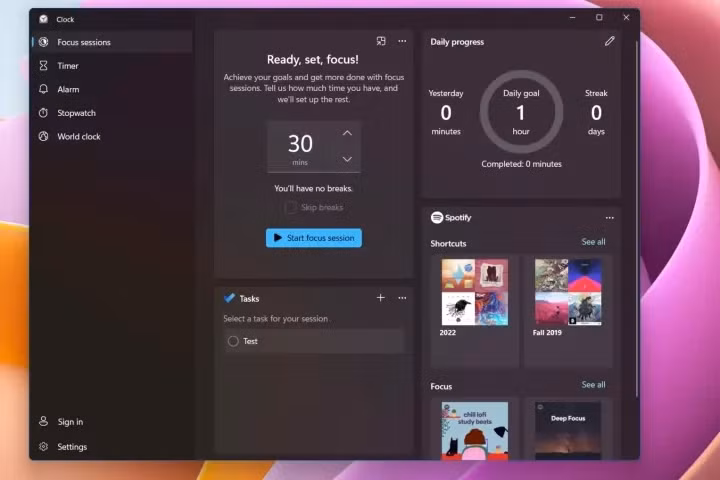The width and height of the screenshot is (720, 480).
Task: Open the Deep Focus playlist
Action: click(568, 431)
